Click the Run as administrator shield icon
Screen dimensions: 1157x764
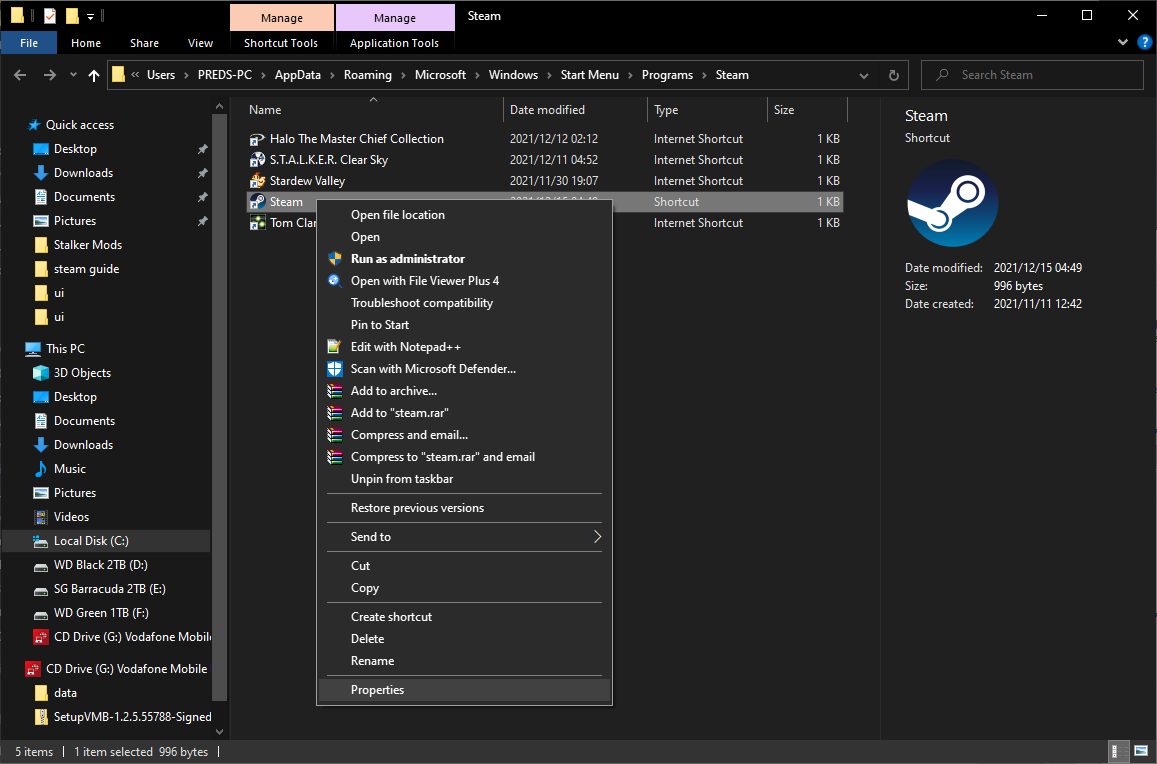pos(335,258)
